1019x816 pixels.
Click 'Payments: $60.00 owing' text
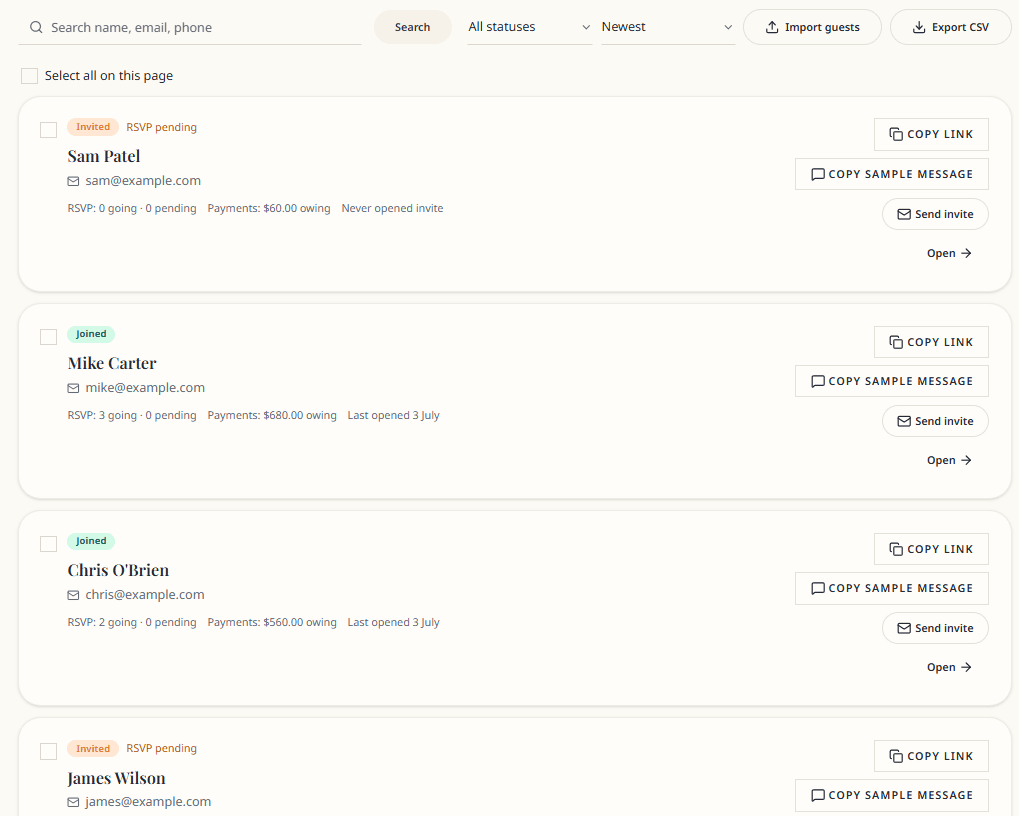coord(269,209)
